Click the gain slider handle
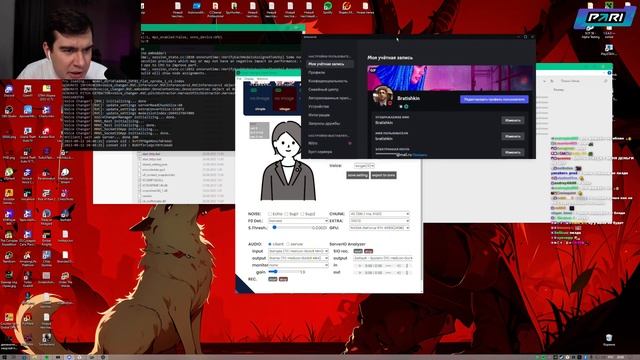This screenshot has width=640, height=360. click(276, 271)
